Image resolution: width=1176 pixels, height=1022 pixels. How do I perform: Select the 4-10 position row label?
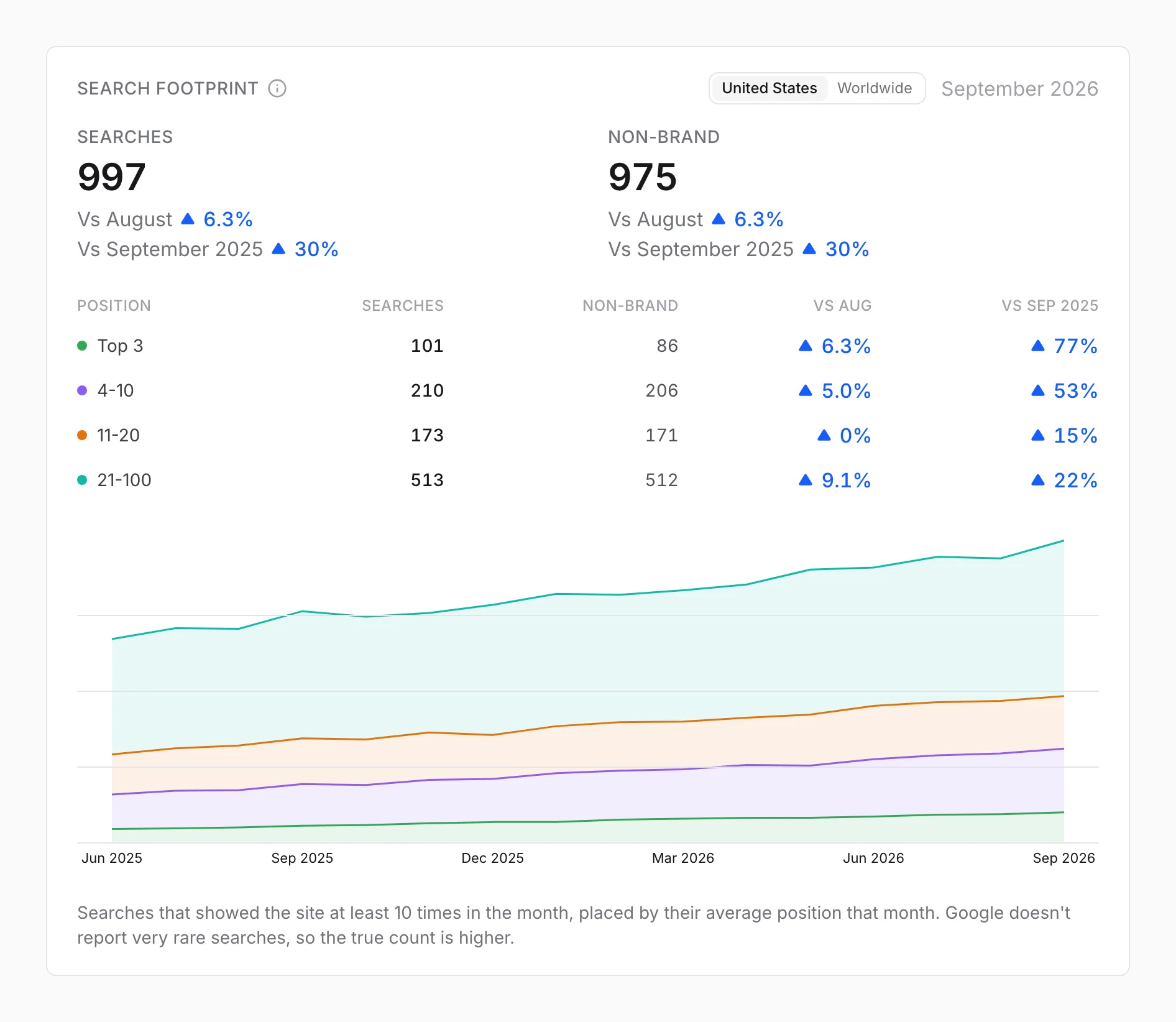click(116, 390)
